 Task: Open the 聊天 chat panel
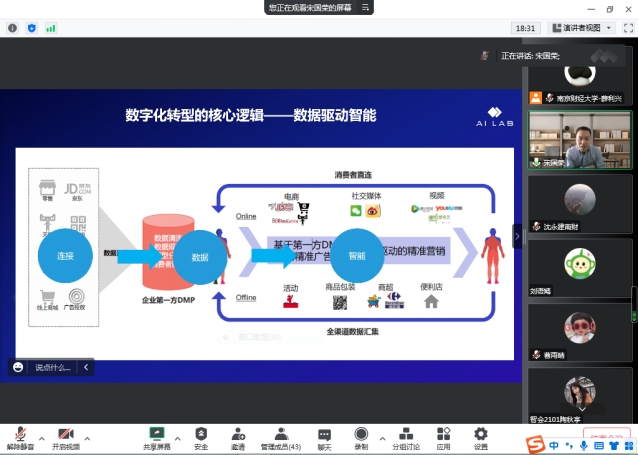pyautogui.click(x=324, y=437)
